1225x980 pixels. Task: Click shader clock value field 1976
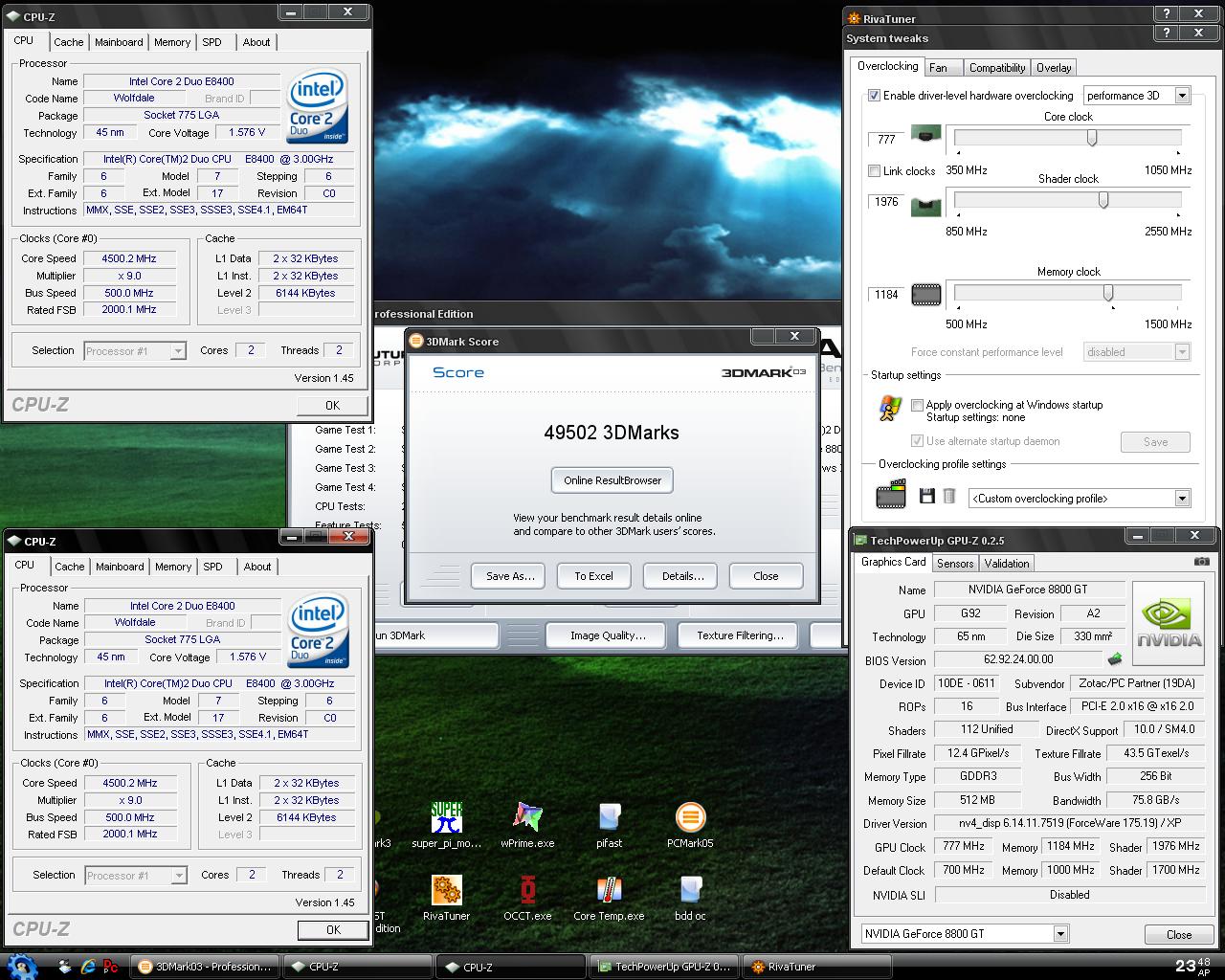pos(886,202)
